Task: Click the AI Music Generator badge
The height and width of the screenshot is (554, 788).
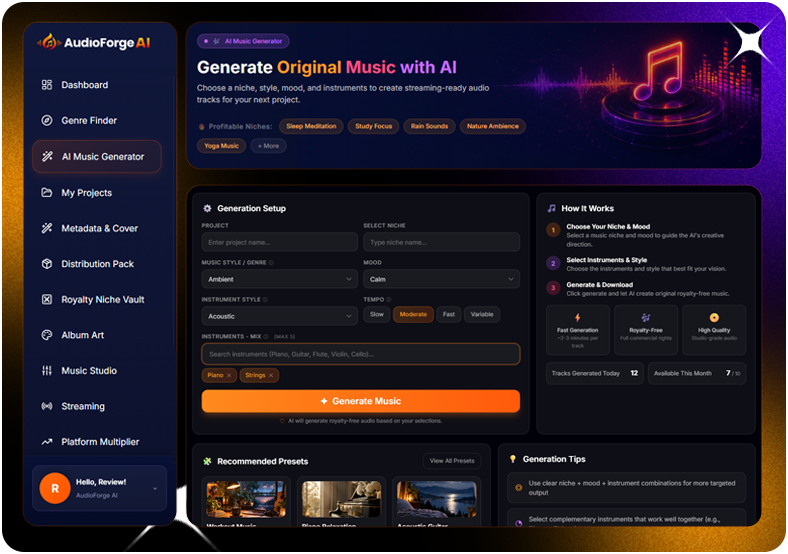Action: pyautogui.click(x=243, y=41)
